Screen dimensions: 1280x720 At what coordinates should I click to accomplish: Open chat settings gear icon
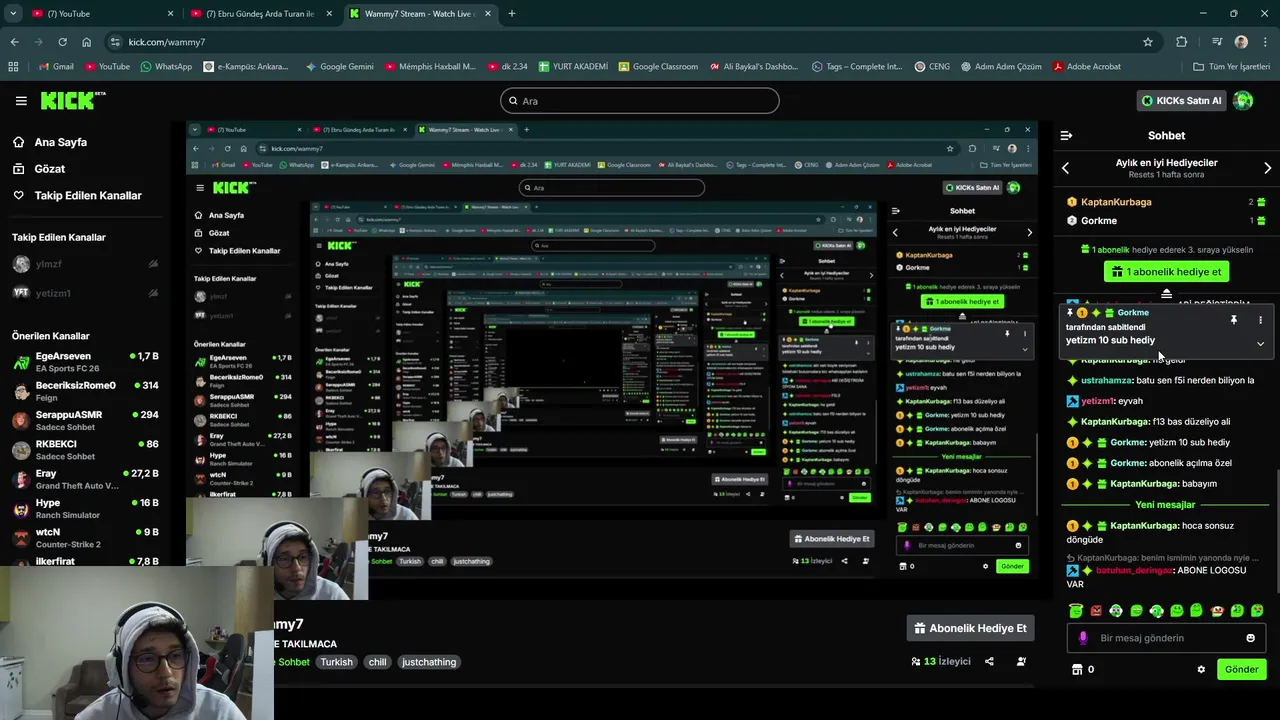pyautogui.click(x=1201, y=669)
